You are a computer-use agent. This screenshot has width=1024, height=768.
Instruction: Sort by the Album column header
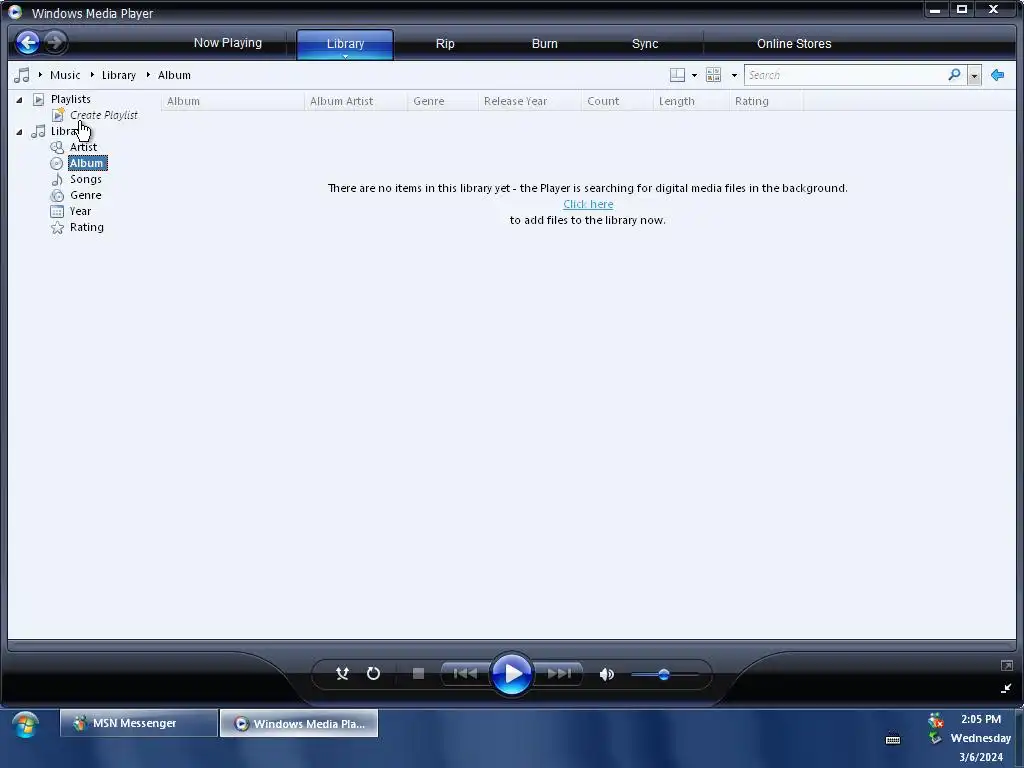[x=232, y=101]
